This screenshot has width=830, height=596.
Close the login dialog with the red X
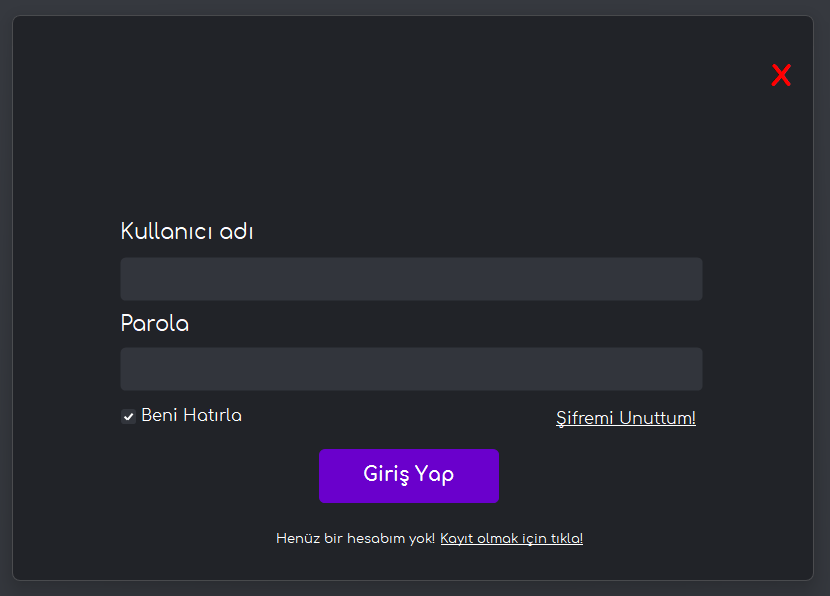click(x=781, y=75)
